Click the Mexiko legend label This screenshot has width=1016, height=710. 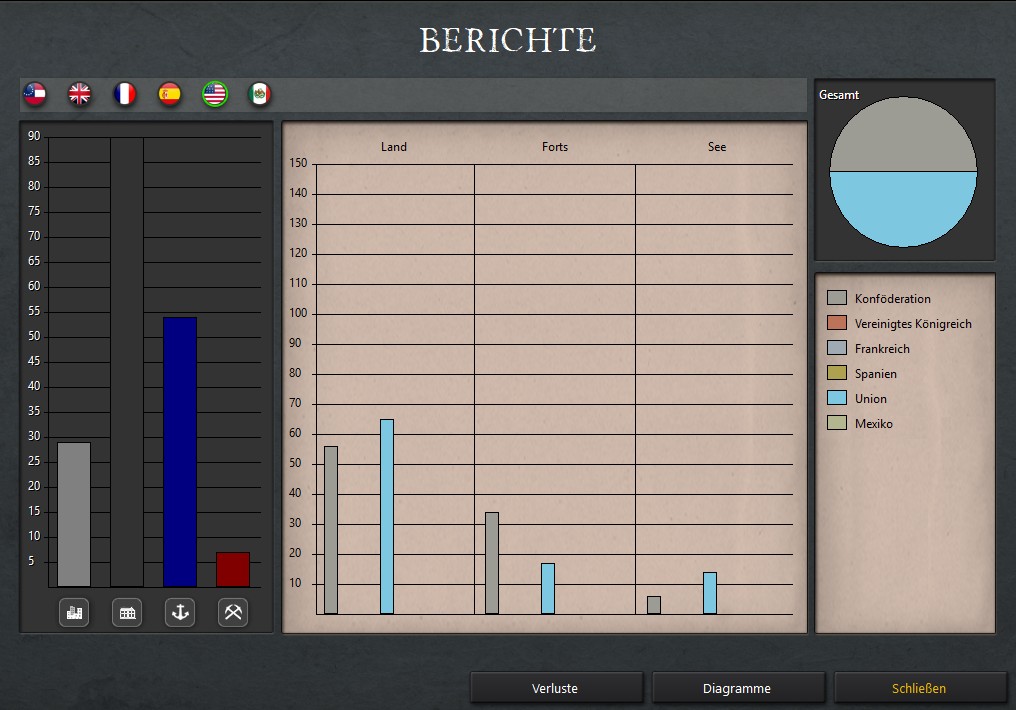point(873,424)
